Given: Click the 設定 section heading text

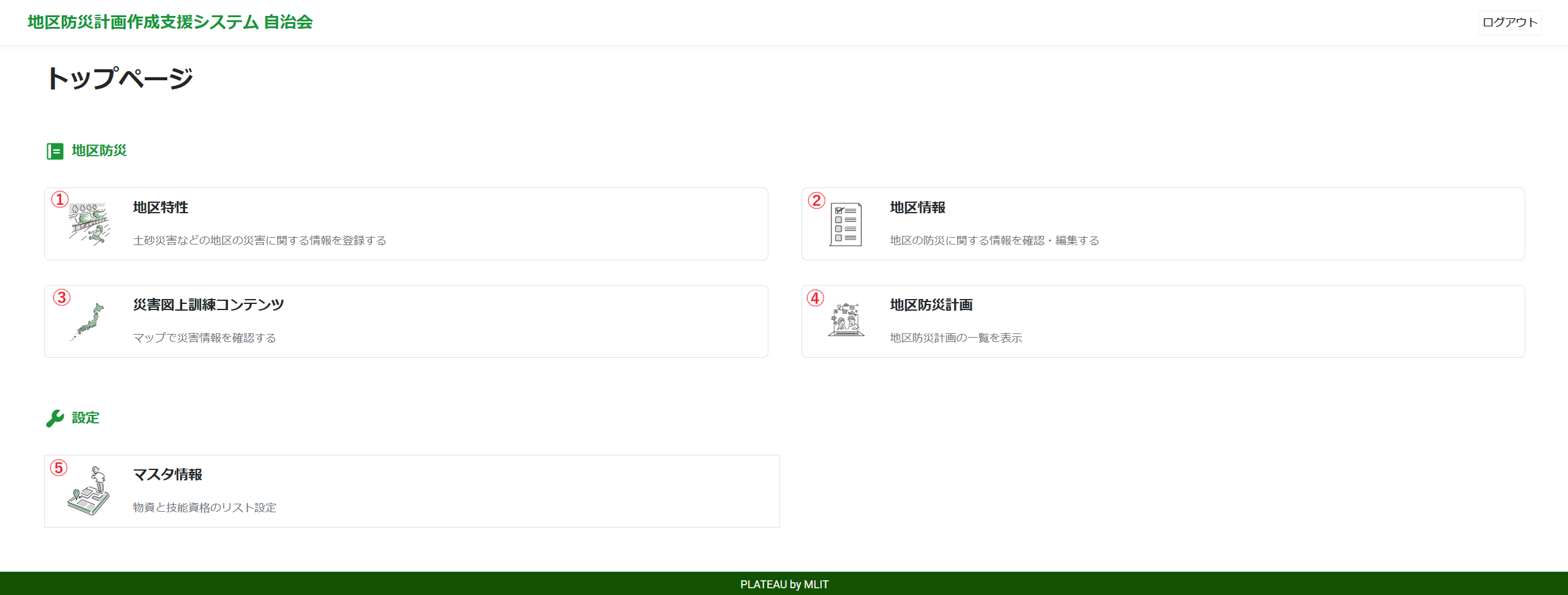Looking at the screenshot, I should 85,418.
